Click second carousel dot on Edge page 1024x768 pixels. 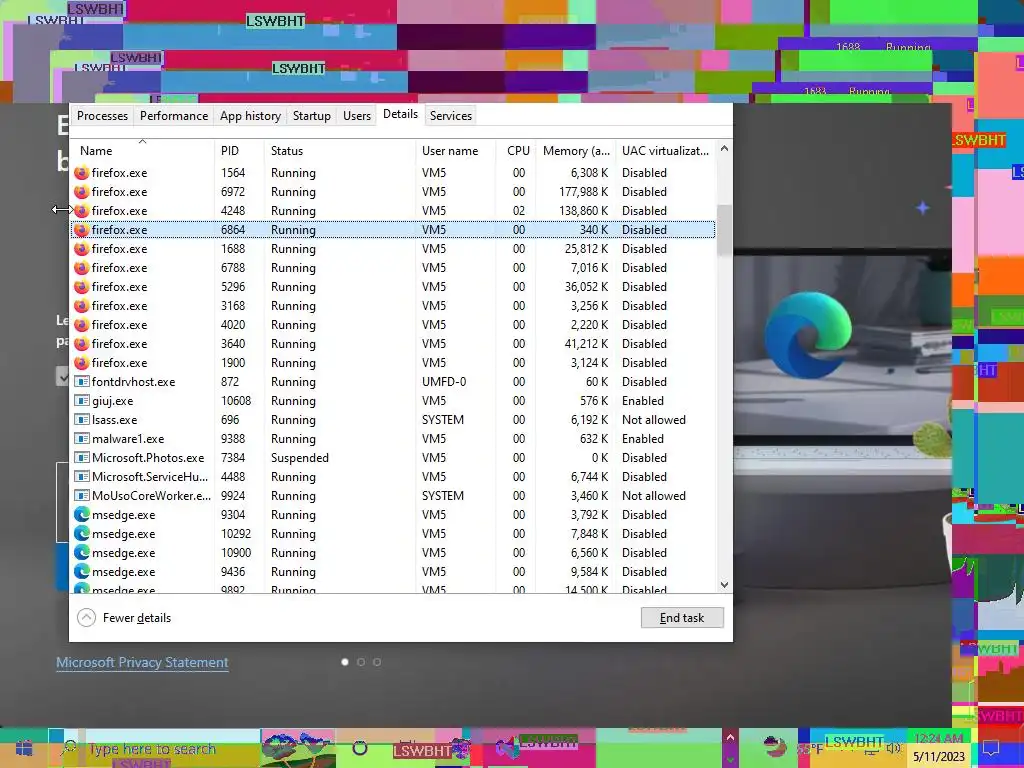(360, 662)
